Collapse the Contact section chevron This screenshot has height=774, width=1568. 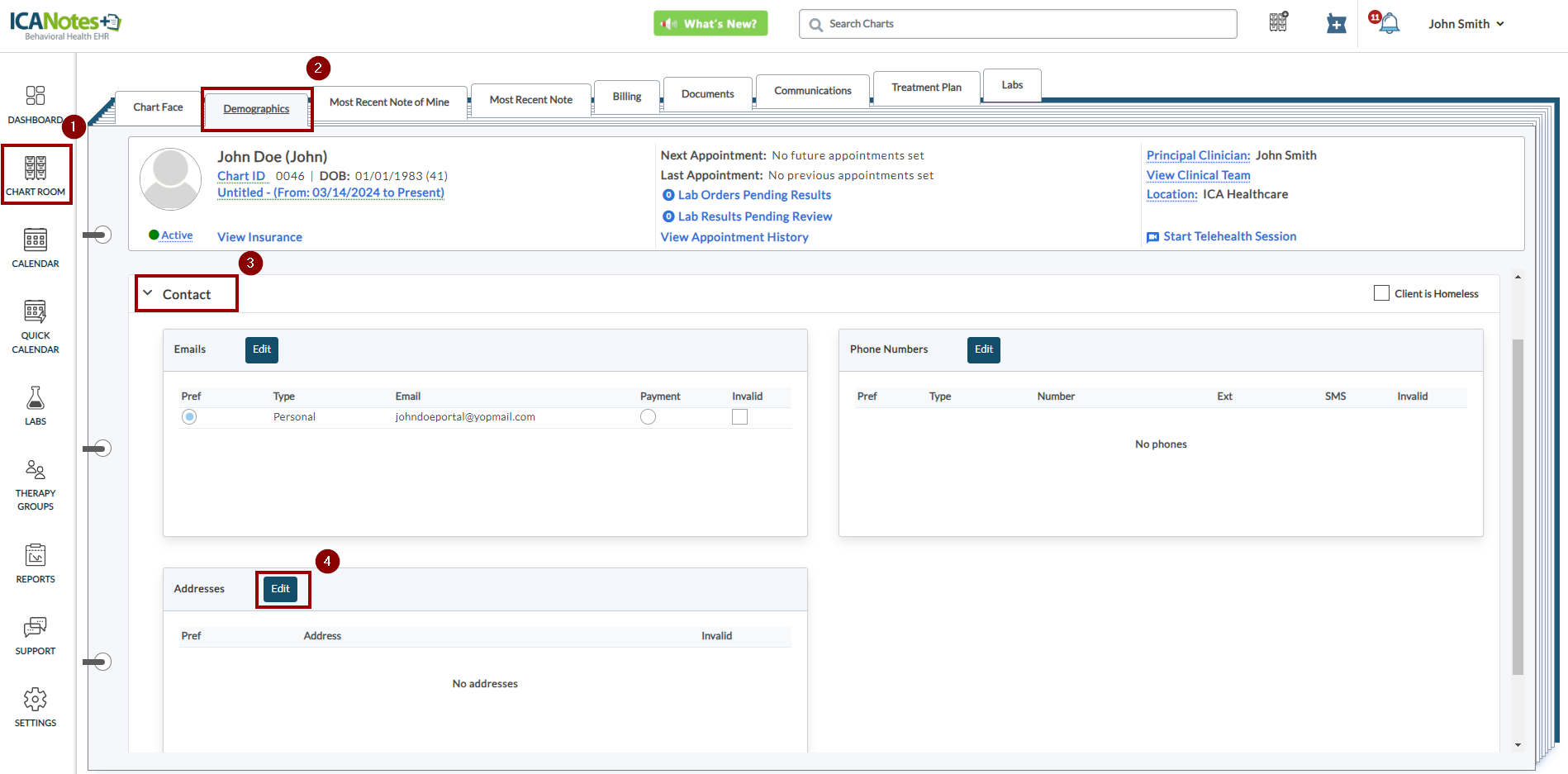(148, 293)
